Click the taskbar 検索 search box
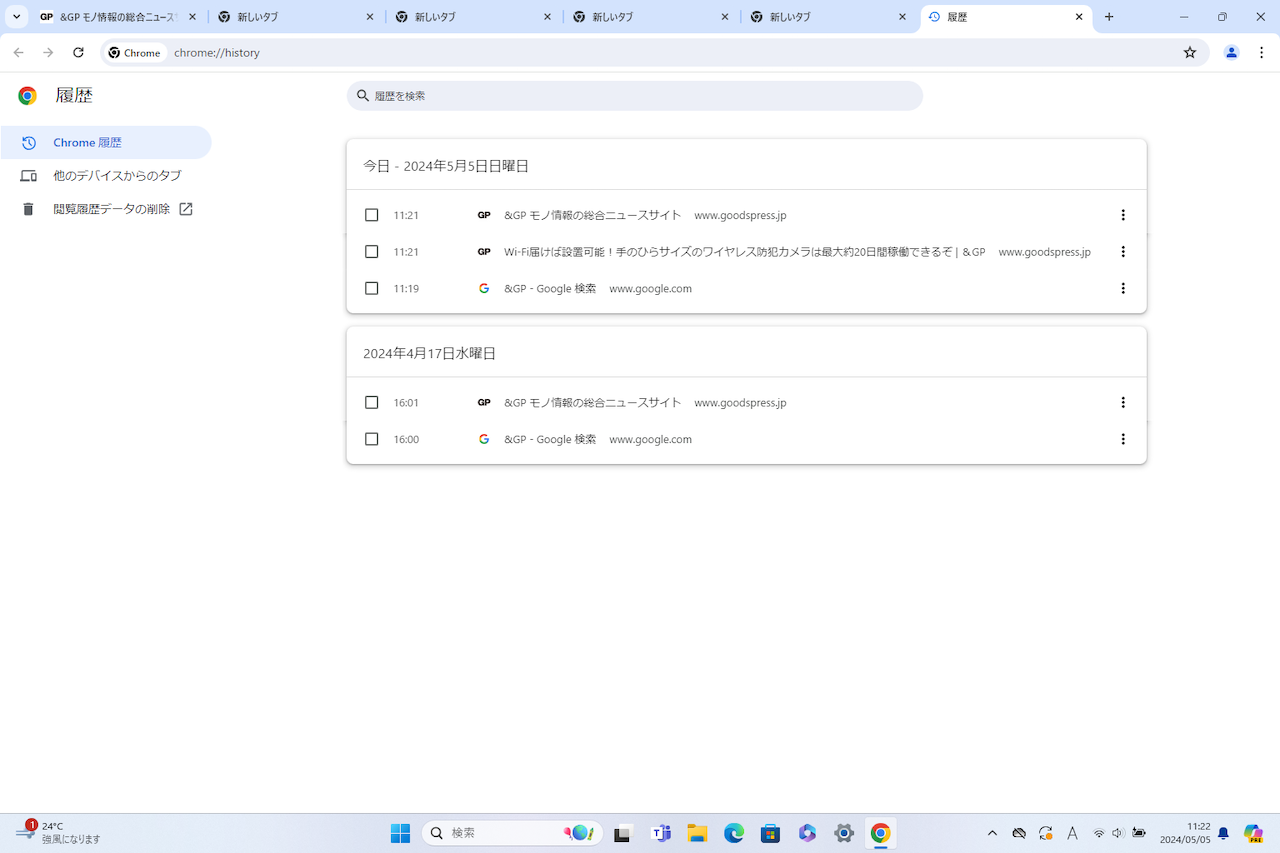 point(511,833)
